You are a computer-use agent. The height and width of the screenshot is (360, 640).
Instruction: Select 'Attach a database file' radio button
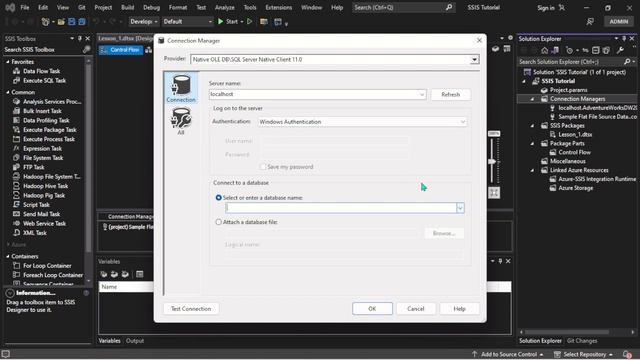[218, 222]
